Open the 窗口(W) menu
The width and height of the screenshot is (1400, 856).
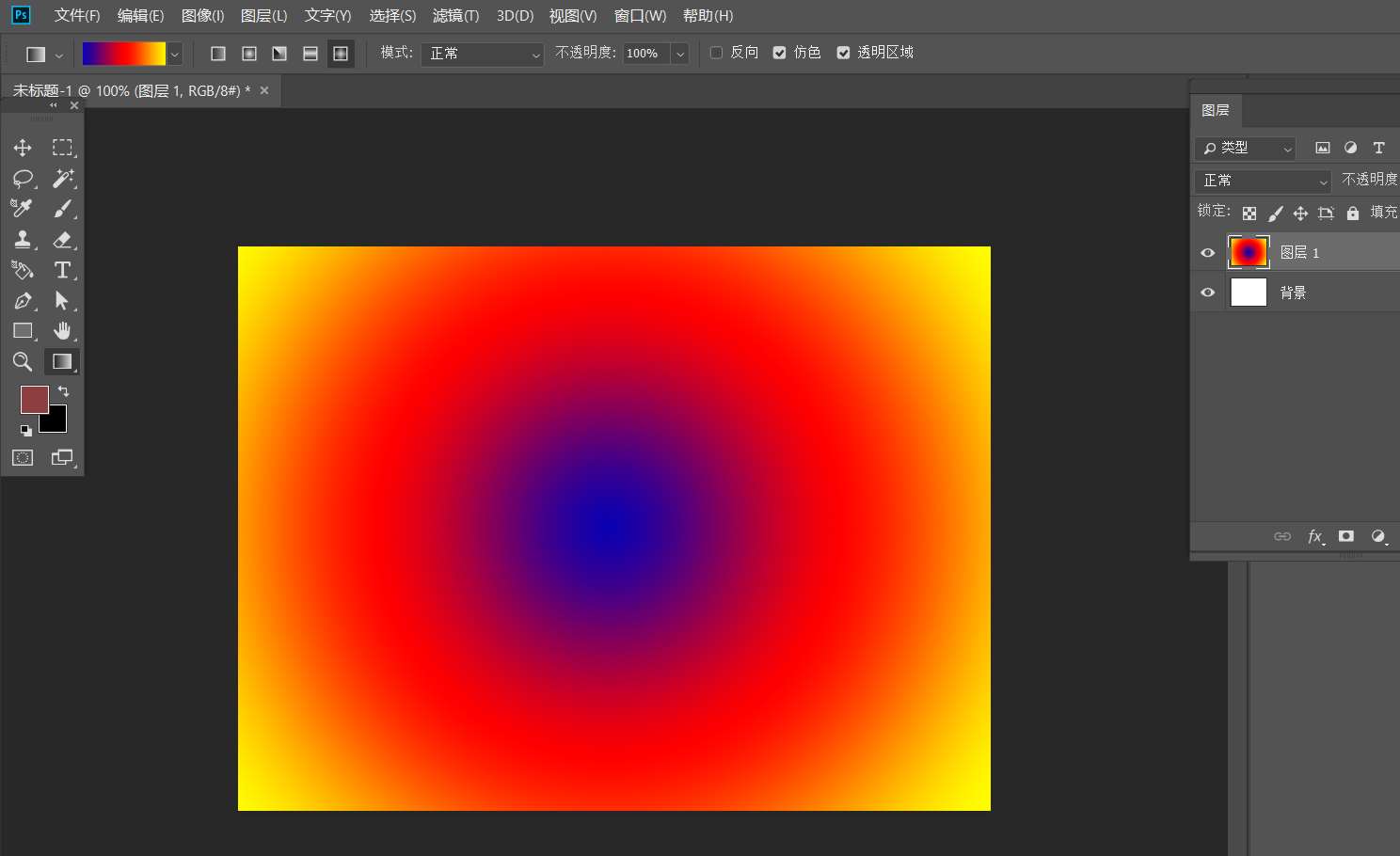pyautogui.click(x=640, y=15)
